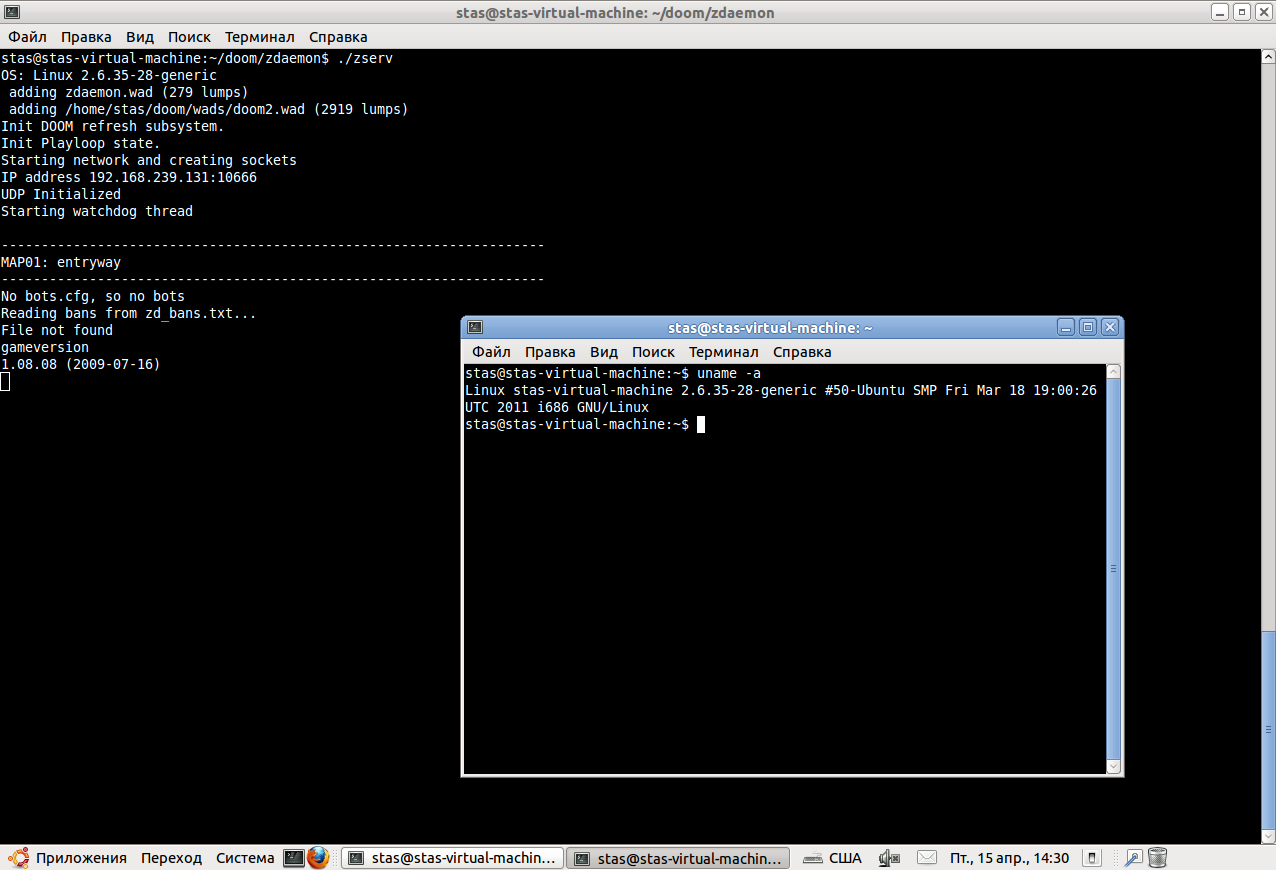This screenshot has width=1276, height=870.
Task: Select the second terminal taskbar button
Action: pyautogui.click(x=678, y=858)
